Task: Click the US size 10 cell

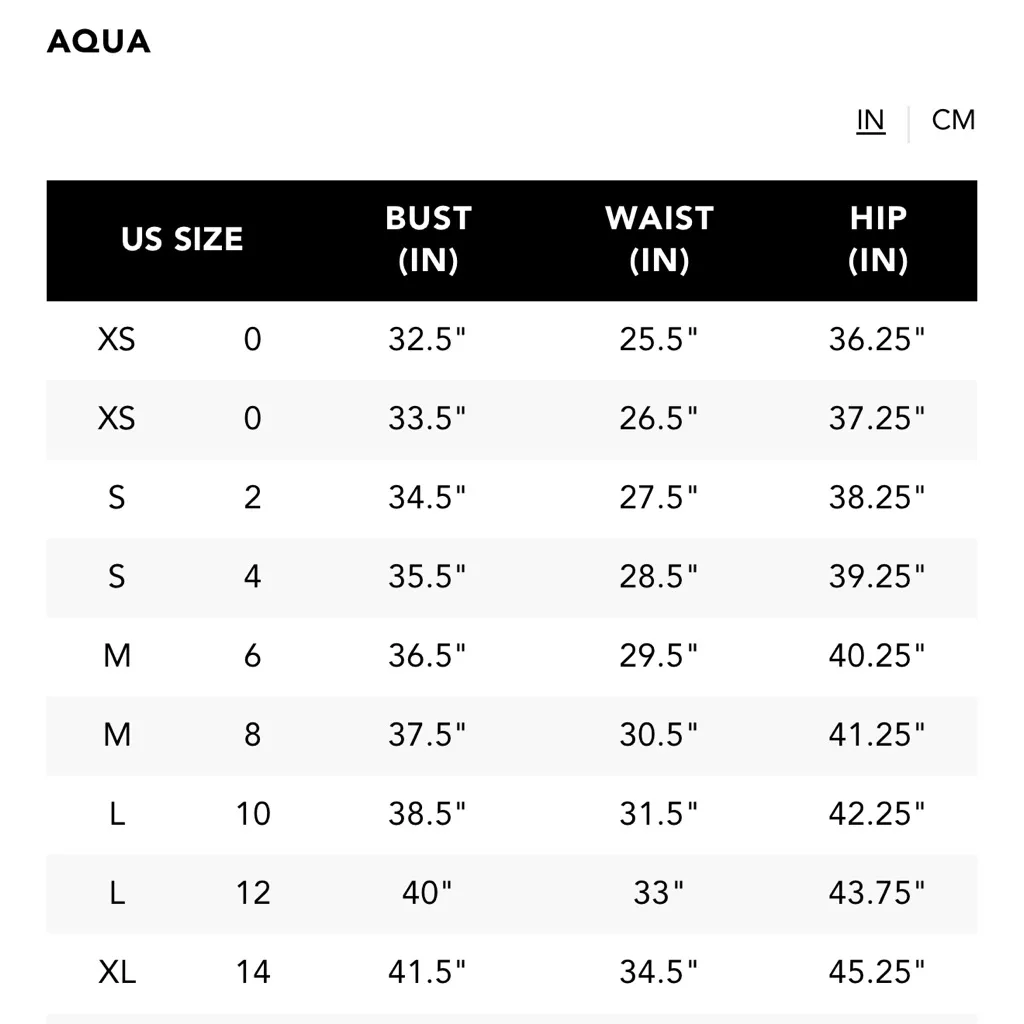Action: click(x=253, y=814)
